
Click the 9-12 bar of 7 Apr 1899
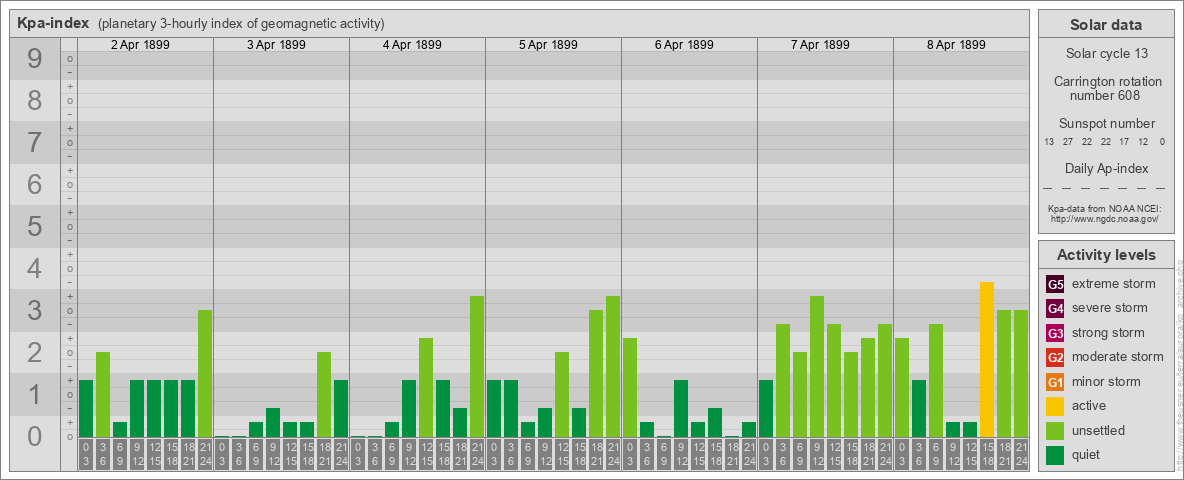click(x=817, y=367)
